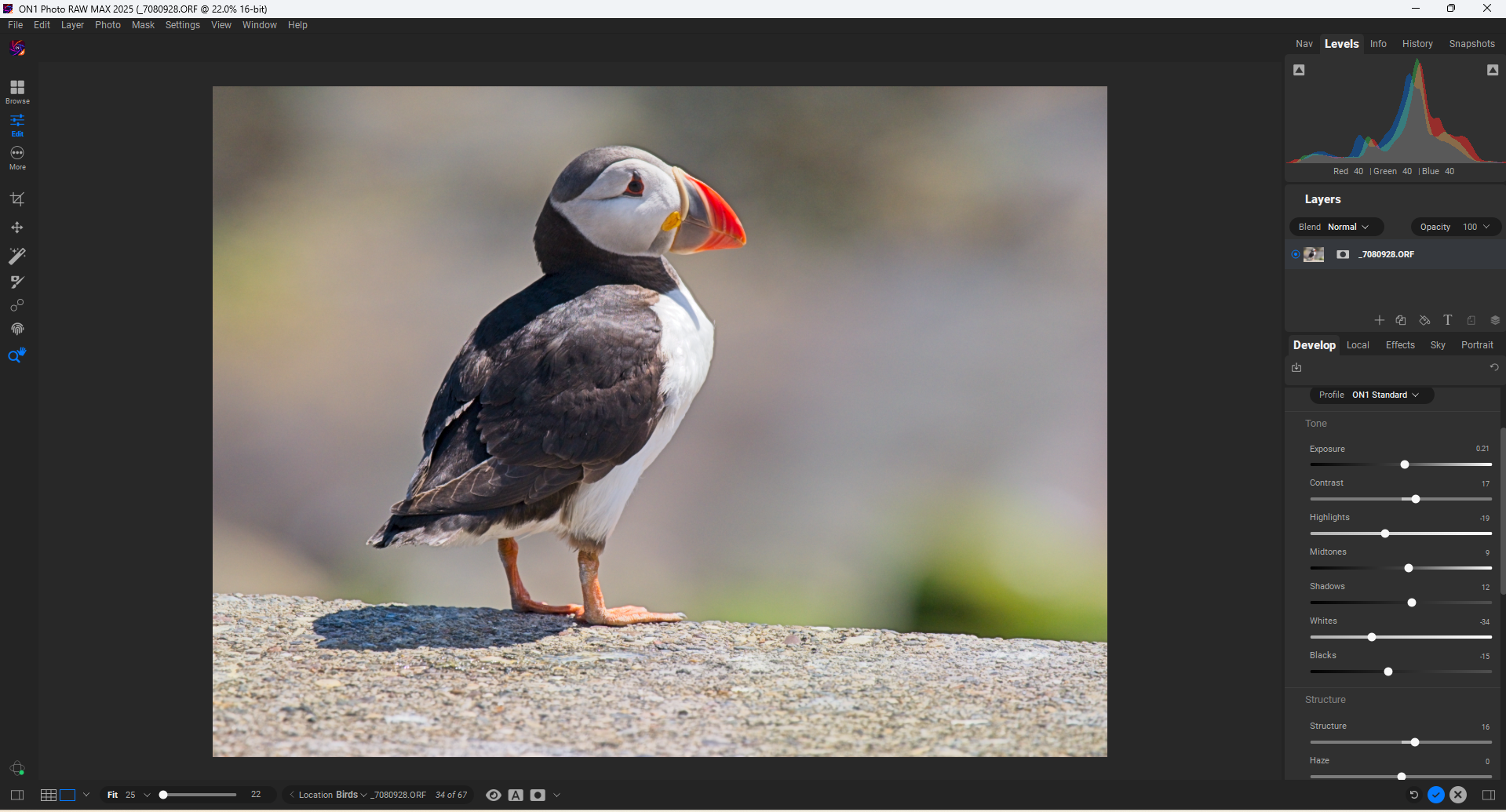Select the Move tool
Image resolution: width=1506 pixels, height=812 pixels.
pos(16,227)
